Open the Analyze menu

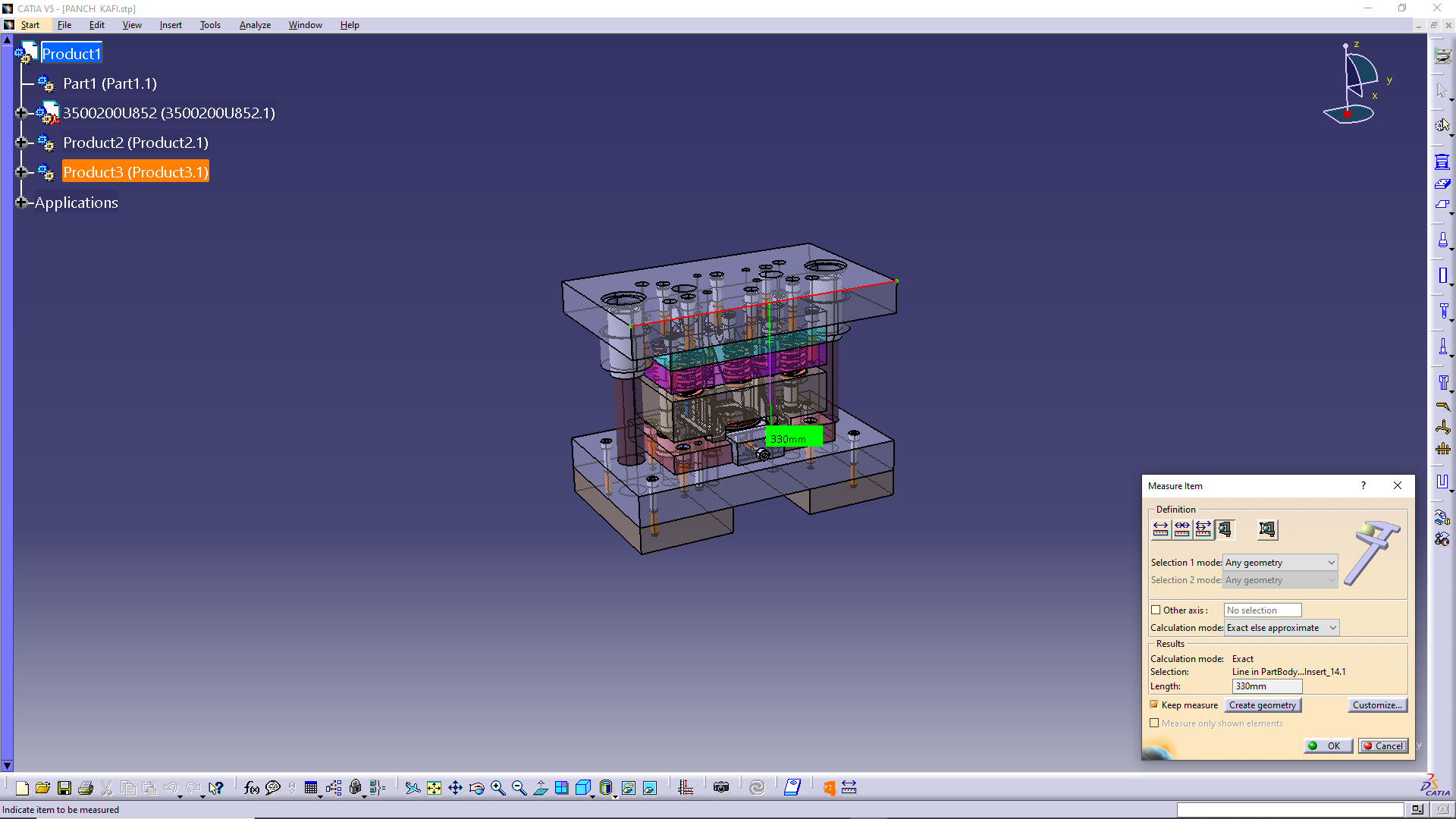[255, 25]
